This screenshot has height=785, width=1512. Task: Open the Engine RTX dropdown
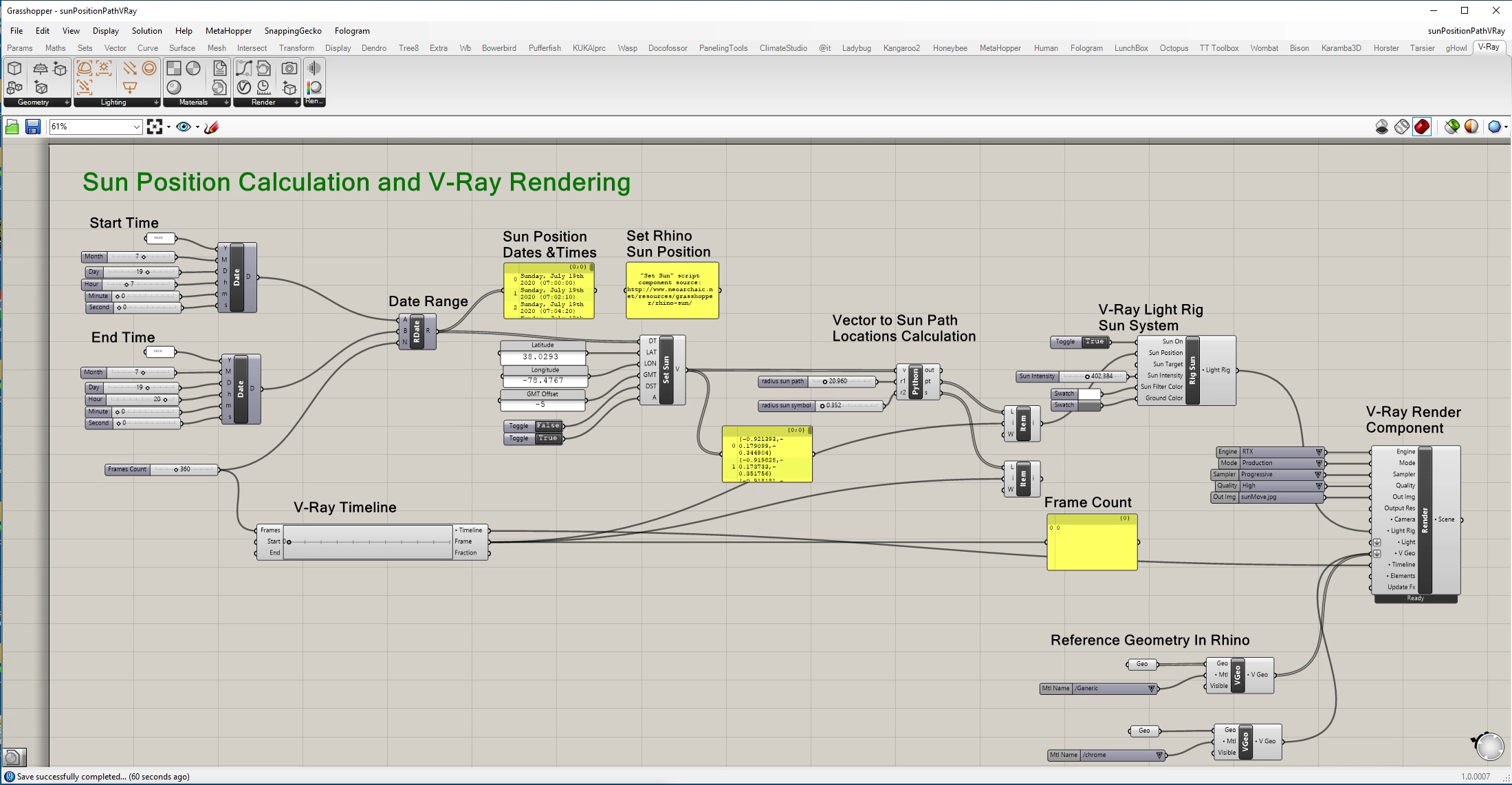[x=1318, y=452]
